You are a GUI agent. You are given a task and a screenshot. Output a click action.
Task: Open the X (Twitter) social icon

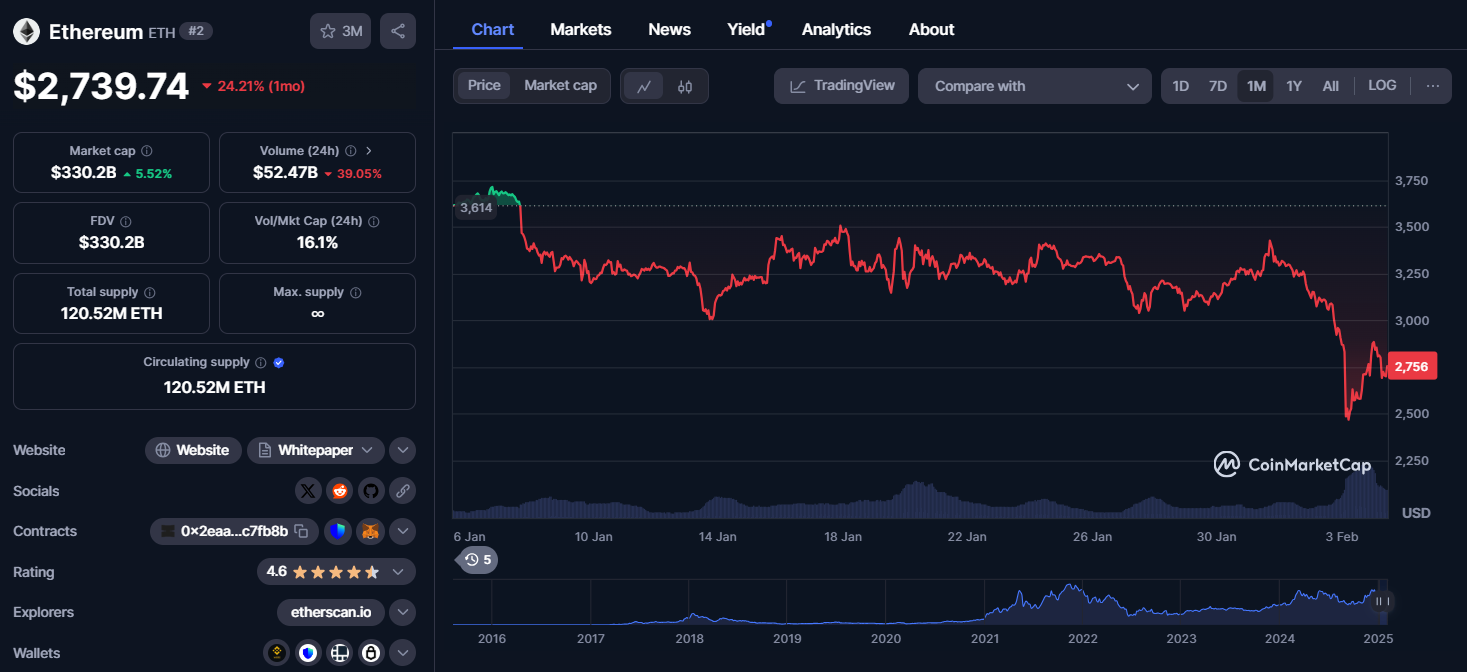(x=308, y=491)
